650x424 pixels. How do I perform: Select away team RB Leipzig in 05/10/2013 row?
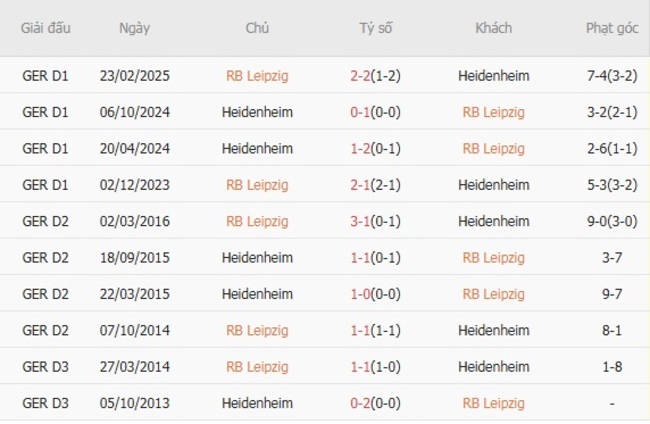coord(493,403)
